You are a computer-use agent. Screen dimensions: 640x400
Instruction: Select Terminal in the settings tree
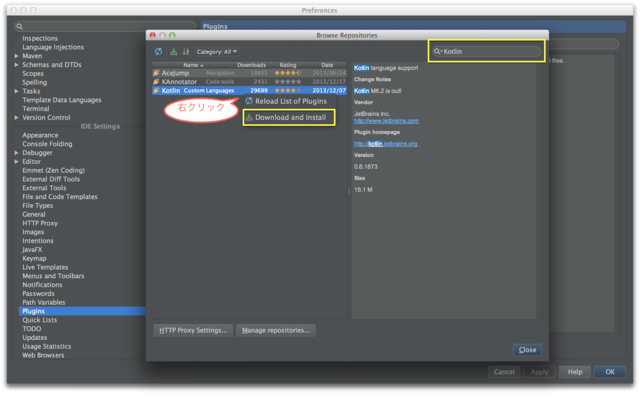(36, 109)
